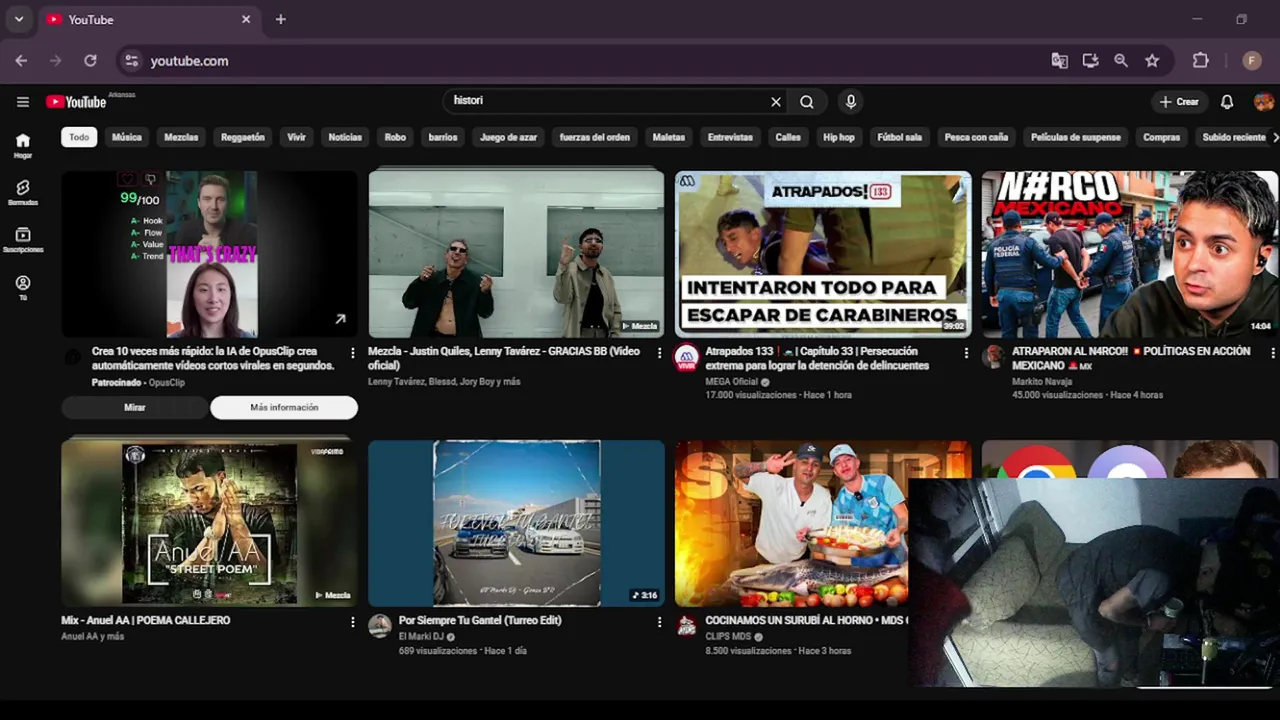Open a new browser tab
Viewport: 1280px width, 720px height.
(x=281, y=19)
